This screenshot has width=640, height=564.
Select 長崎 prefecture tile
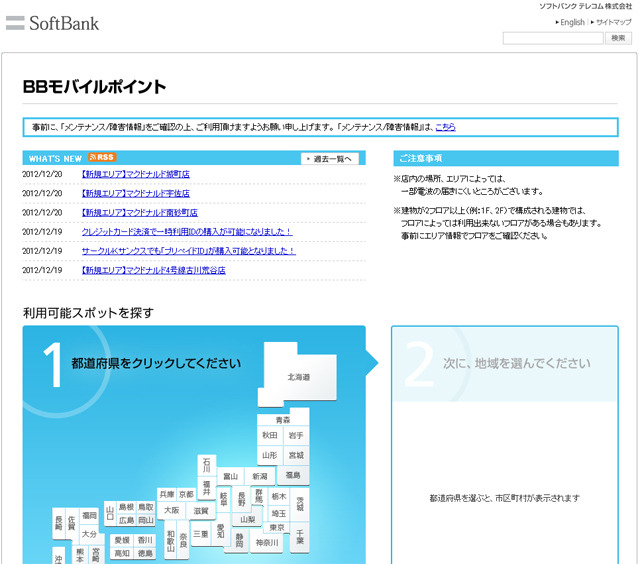coord(58,523)
